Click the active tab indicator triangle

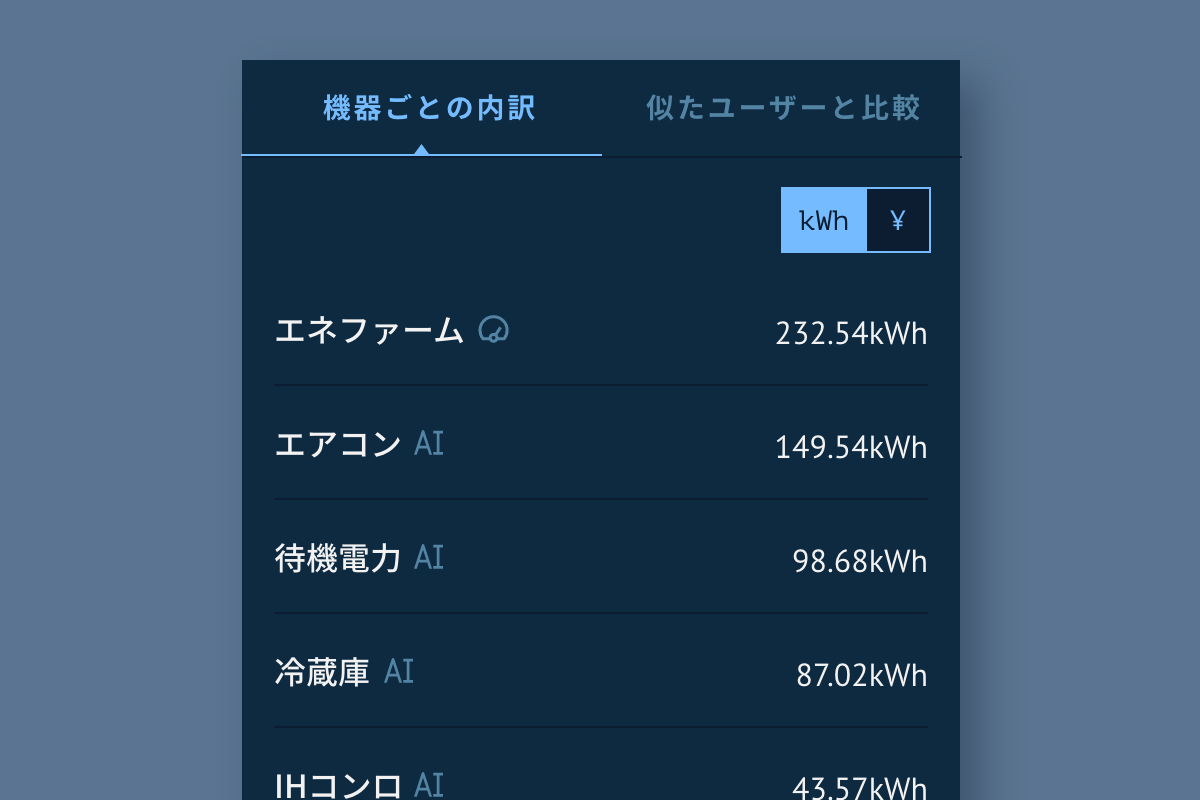pos(422,150)
